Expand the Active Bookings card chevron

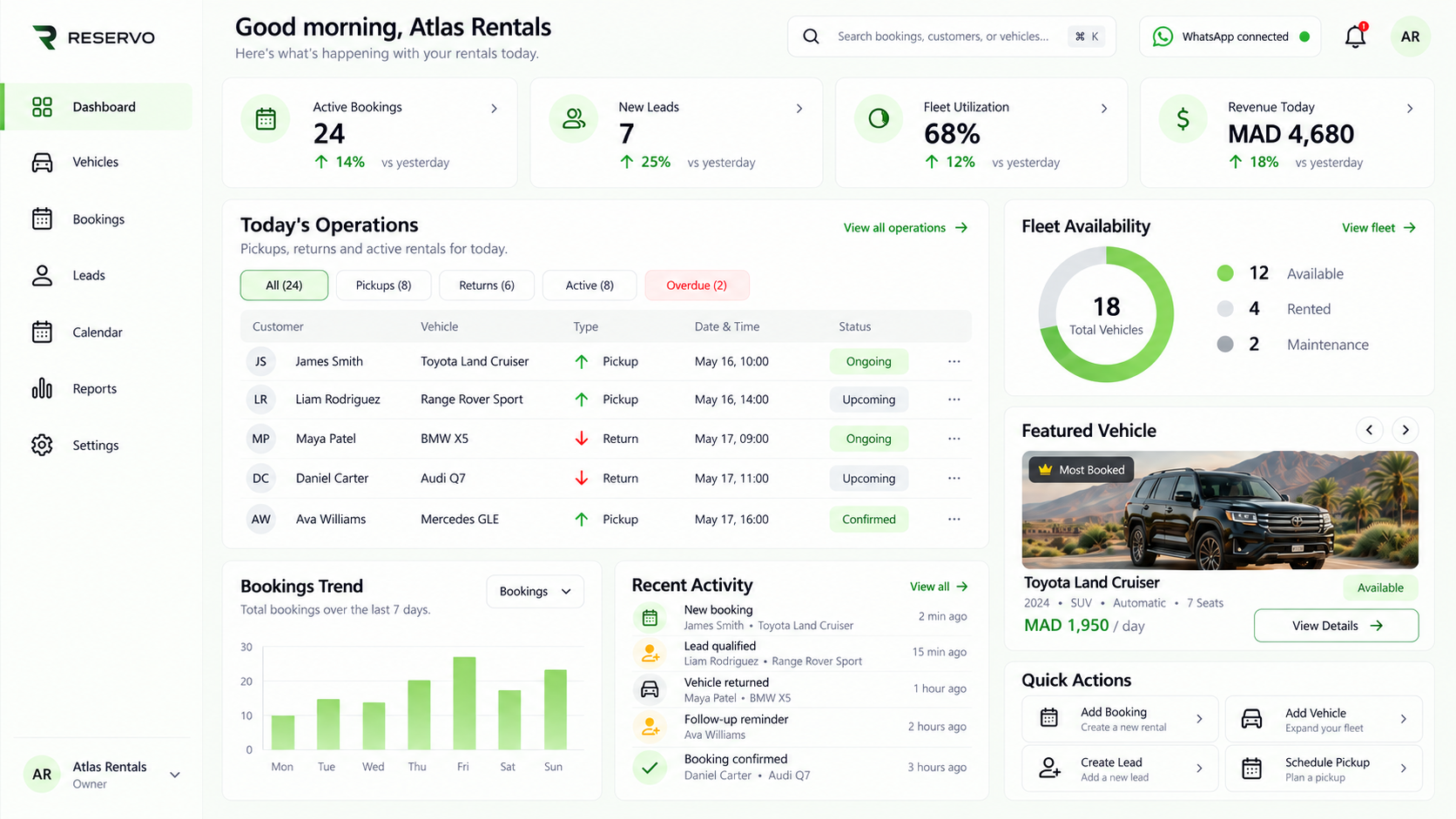pyautogui.click(x=494, y=109)
